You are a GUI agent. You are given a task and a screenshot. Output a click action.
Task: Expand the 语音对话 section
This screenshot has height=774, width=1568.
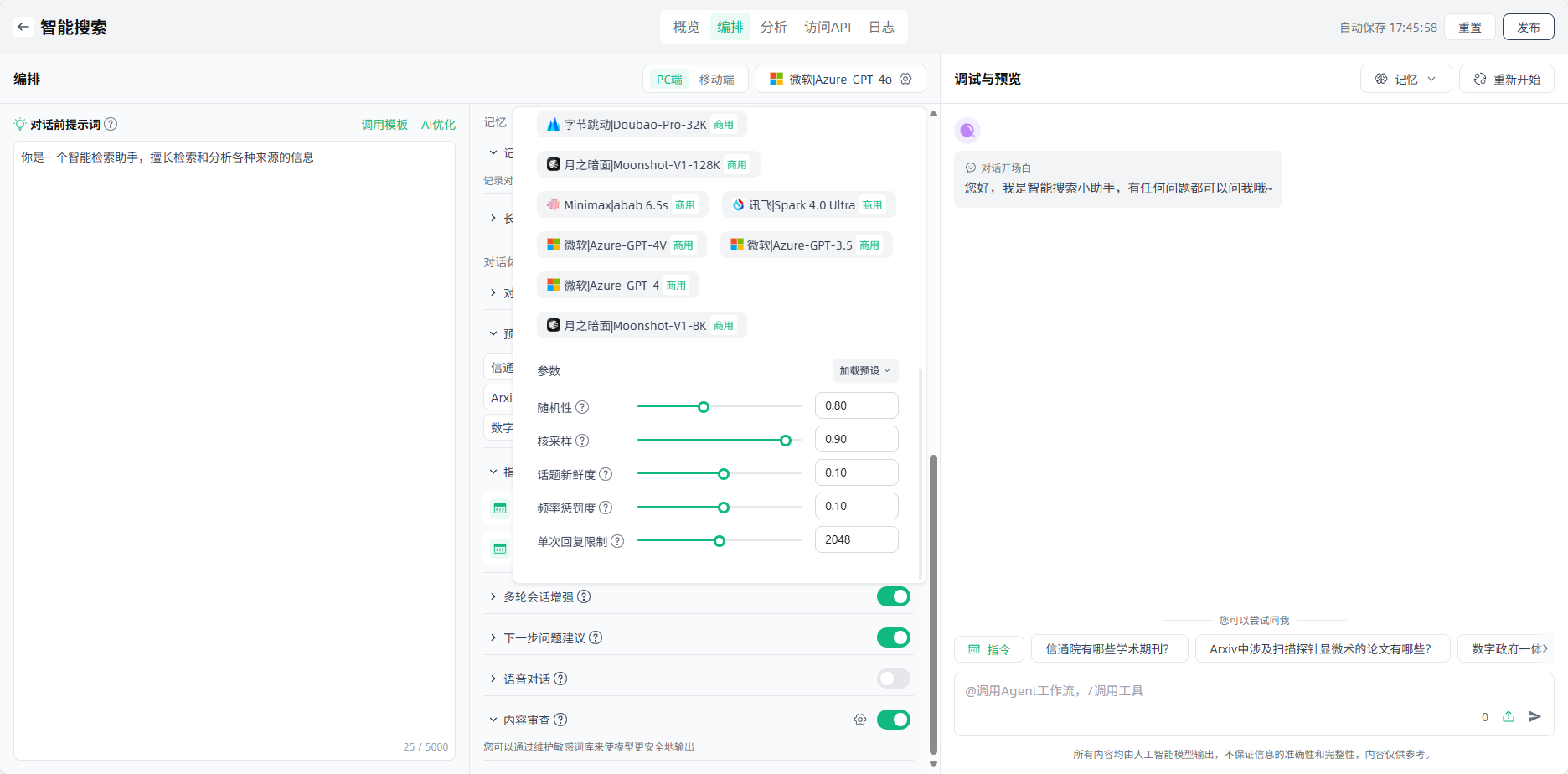click(493, 679)
